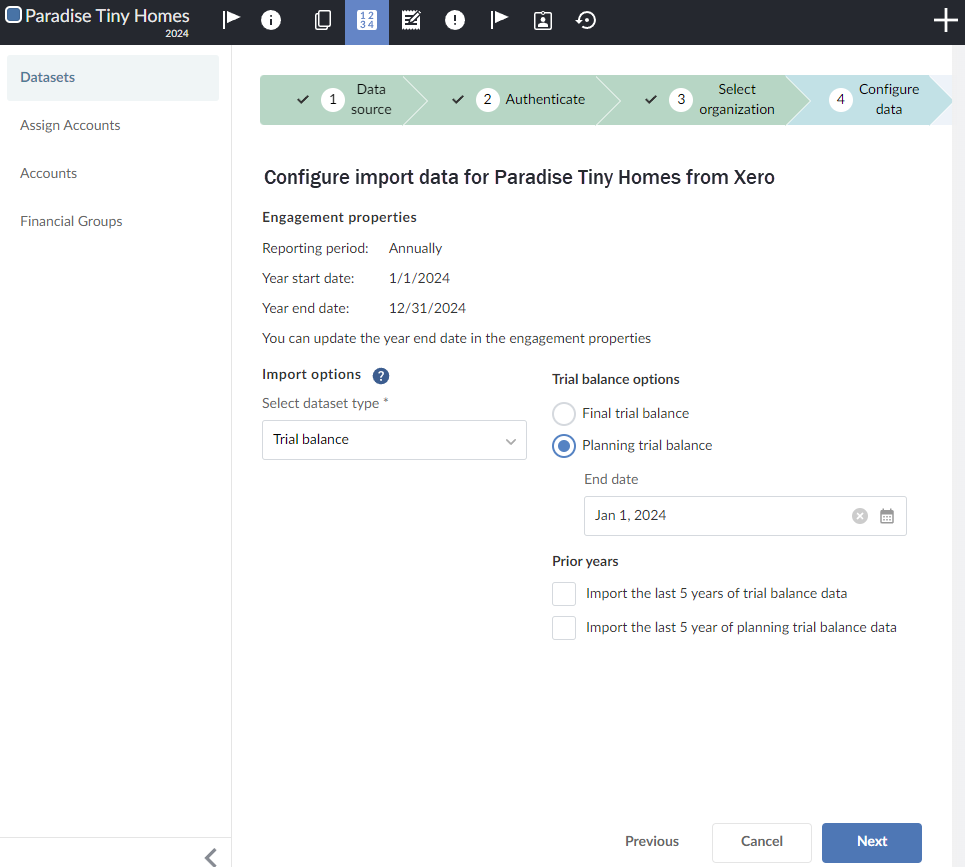Viewport: 965px width, 867px height.
Task: Clear the End date field
Action: click(859, 515)
